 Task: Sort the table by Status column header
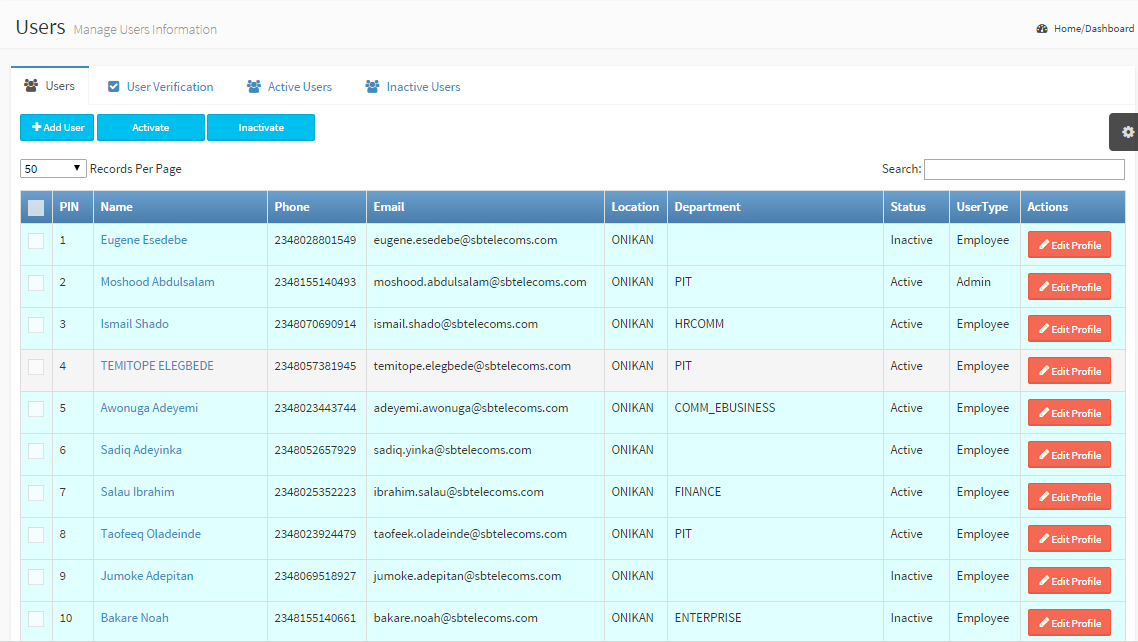(908, 207)
